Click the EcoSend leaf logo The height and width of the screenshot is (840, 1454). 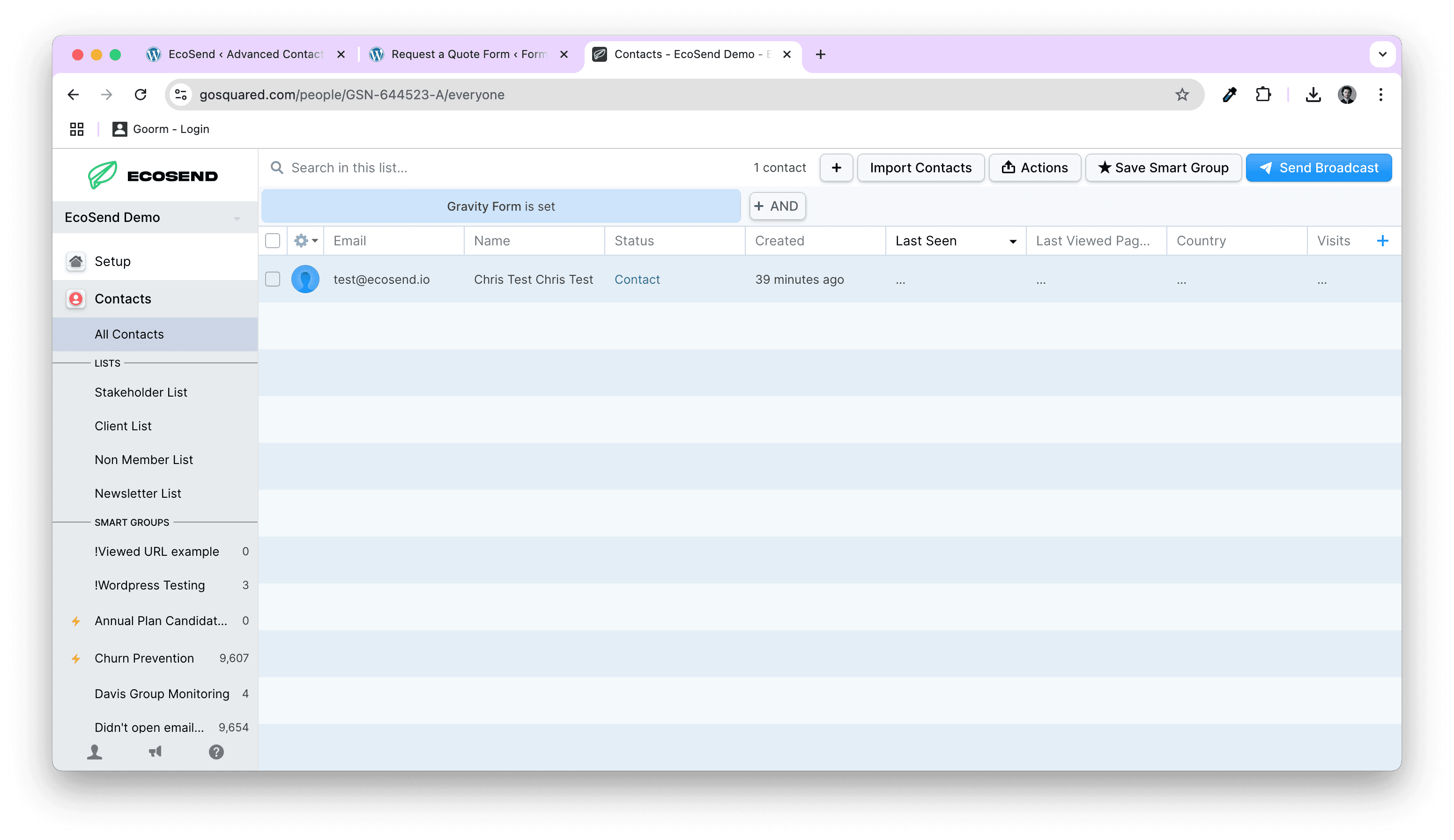103,175
